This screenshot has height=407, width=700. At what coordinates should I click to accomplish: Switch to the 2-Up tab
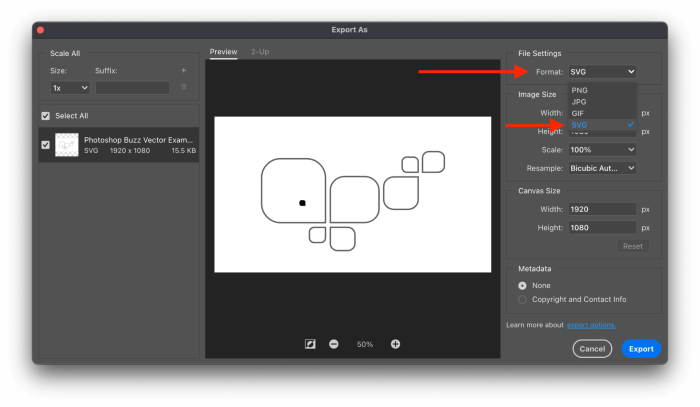(x=259, y=52)
